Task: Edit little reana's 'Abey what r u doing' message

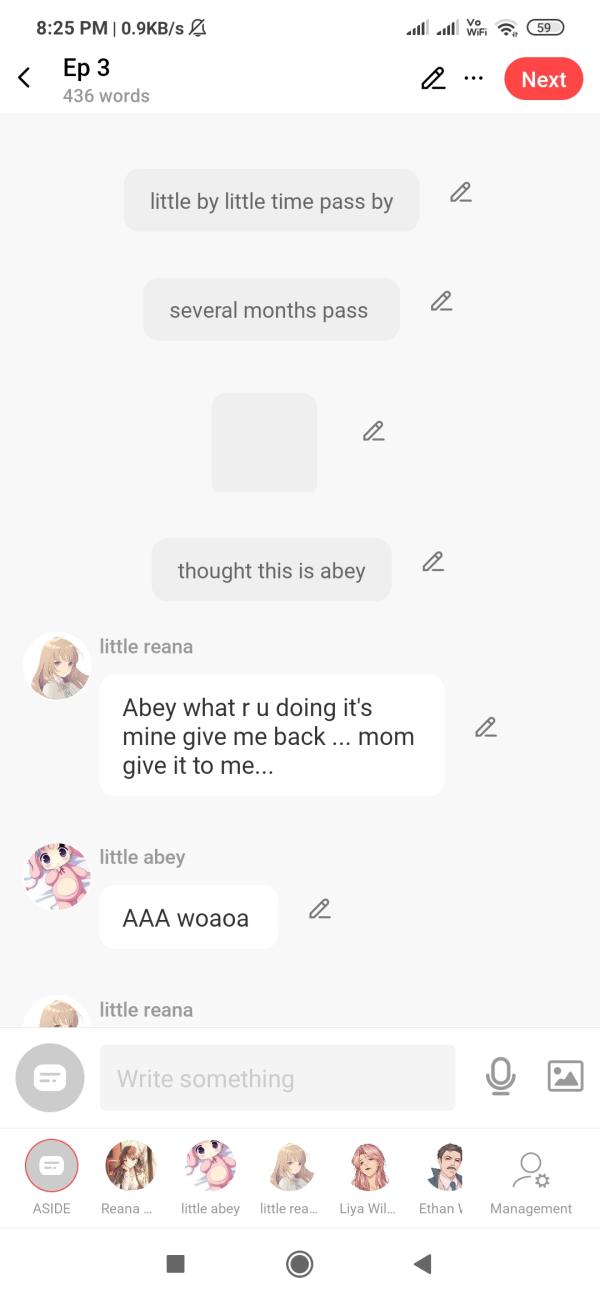Action: [x=486, y=728]
